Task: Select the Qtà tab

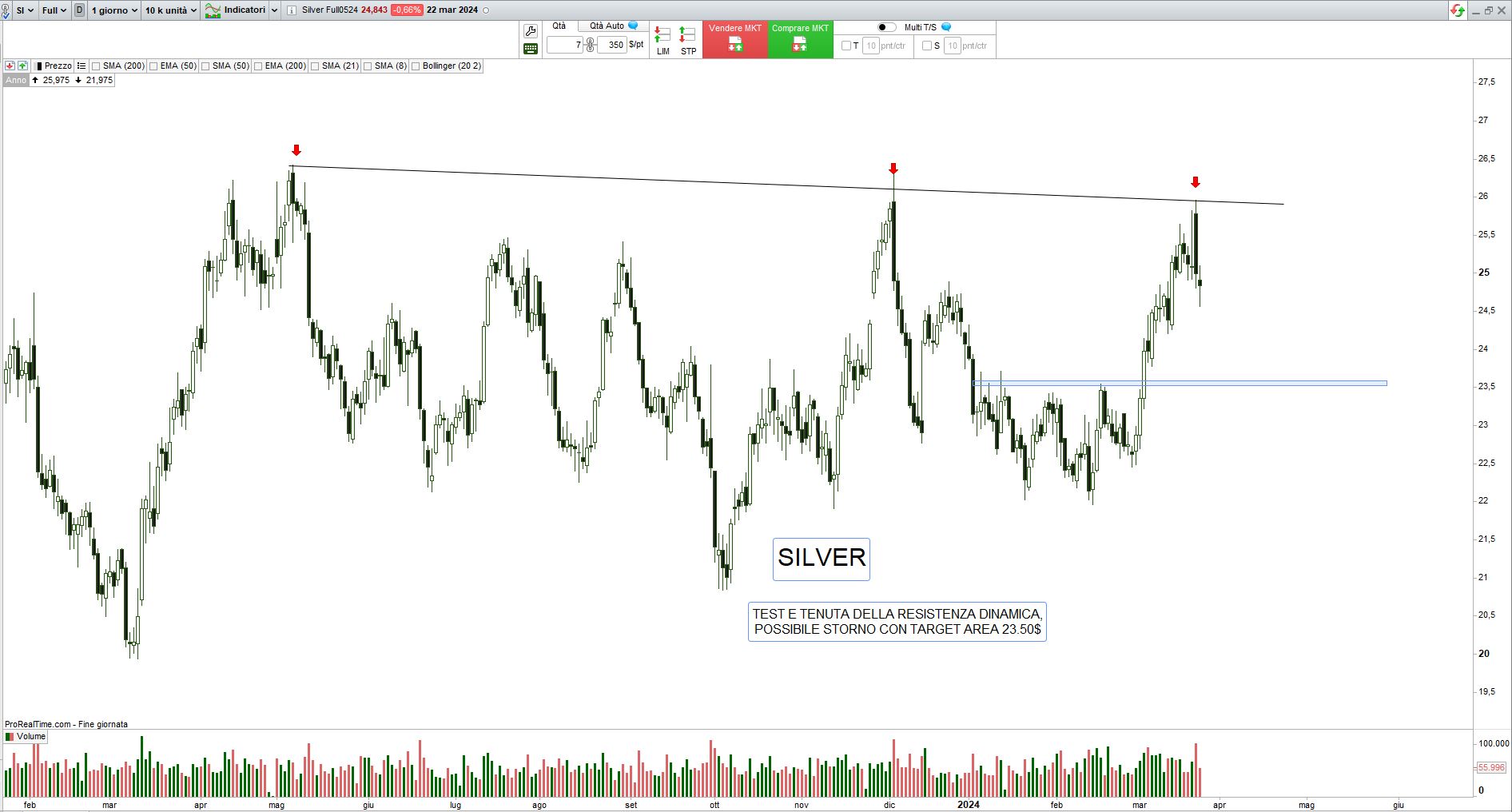Action: pos(559,26)
